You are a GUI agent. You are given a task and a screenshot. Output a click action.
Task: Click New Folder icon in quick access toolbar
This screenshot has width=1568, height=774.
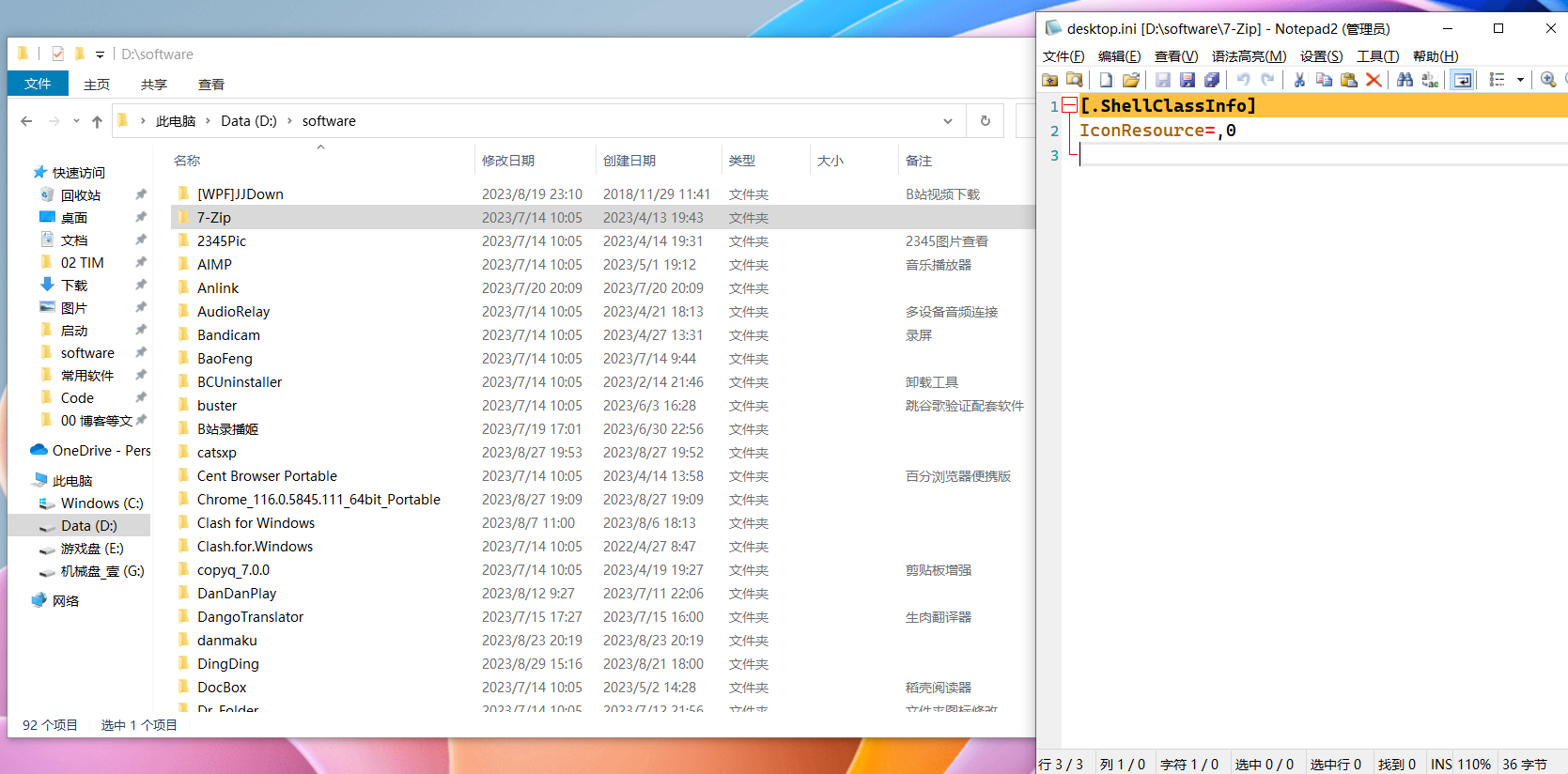(x=80, y=54)
